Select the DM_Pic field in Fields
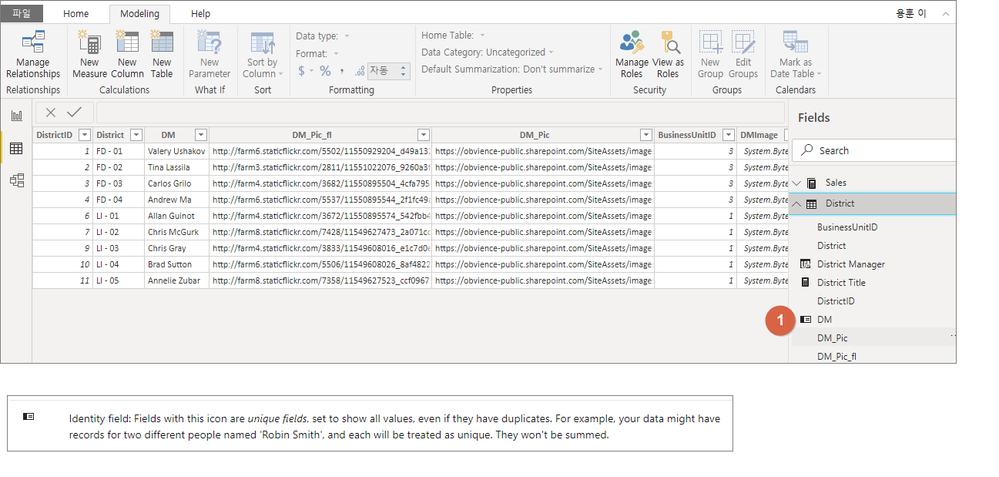 click(832, 338)
